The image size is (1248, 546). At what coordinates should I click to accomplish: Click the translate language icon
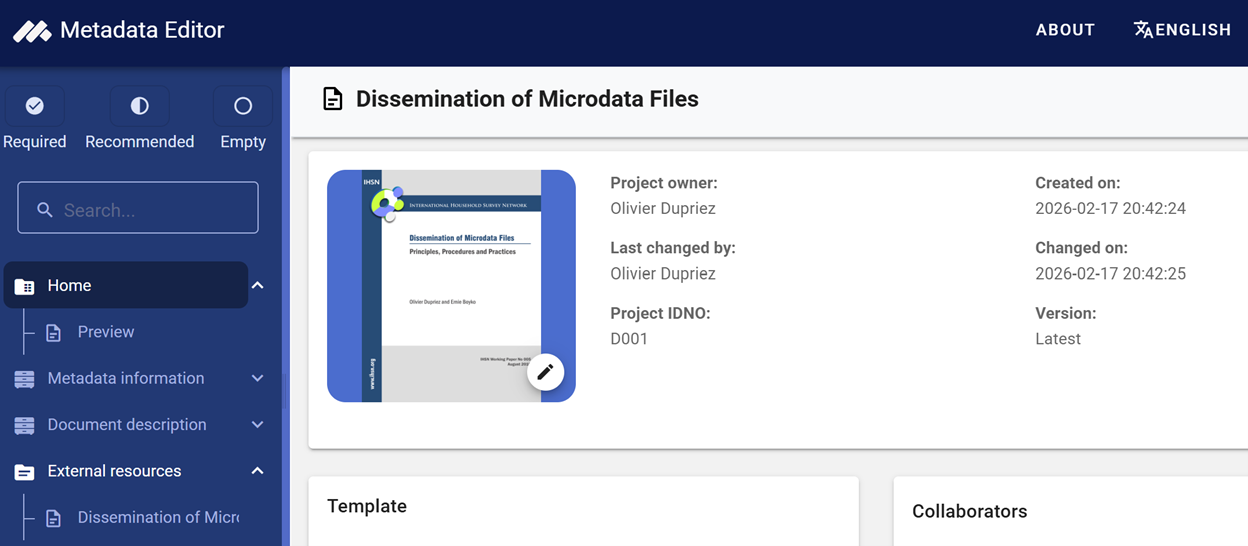click(x=1143, y=30)
